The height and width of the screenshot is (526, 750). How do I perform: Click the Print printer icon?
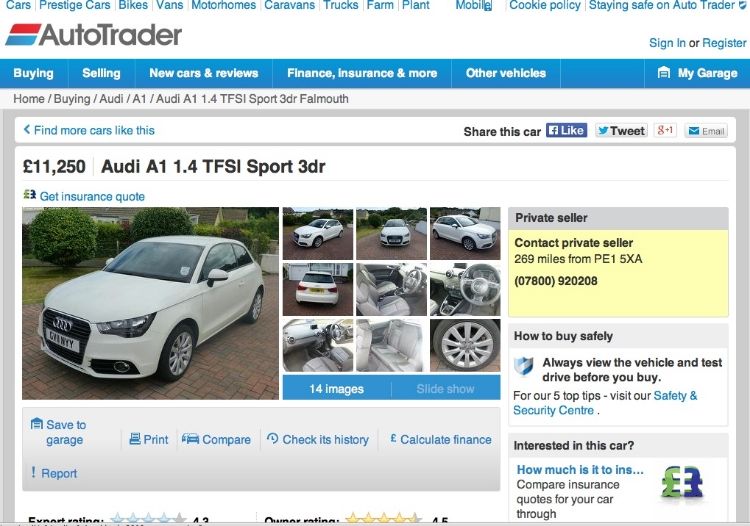point(135,438)
